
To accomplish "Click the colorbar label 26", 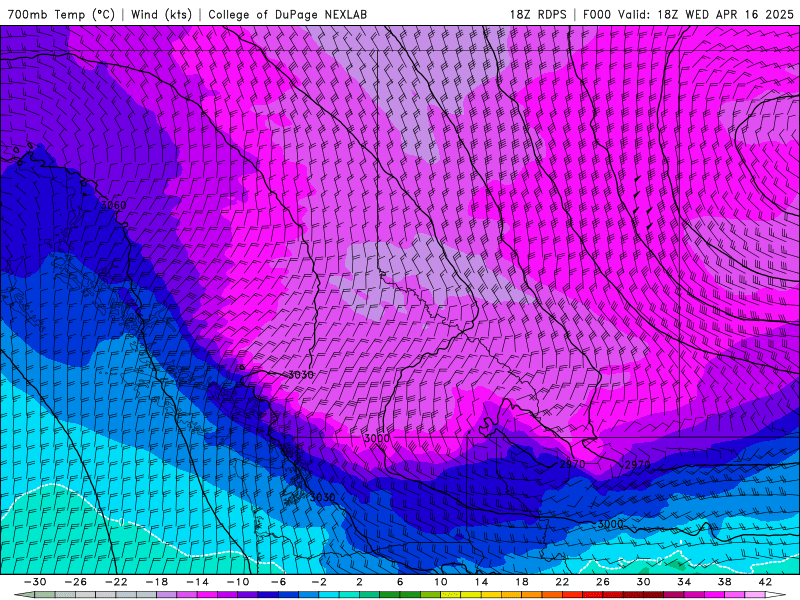I will pos(603,582).
